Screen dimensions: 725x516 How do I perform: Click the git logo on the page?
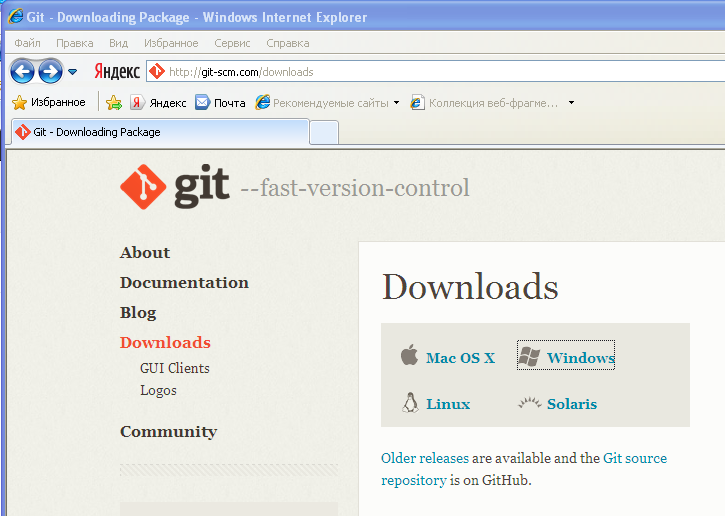tap(175, 187)
